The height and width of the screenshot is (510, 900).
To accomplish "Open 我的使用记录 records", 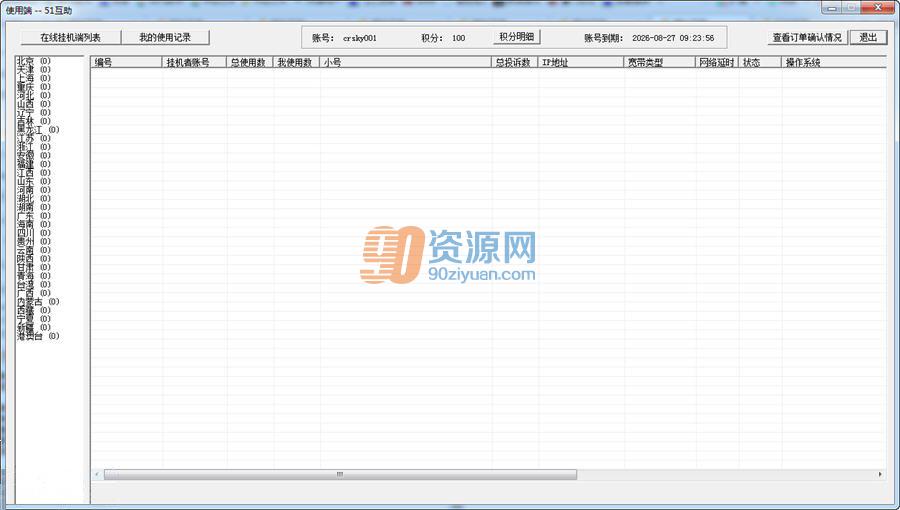I will tap(165, 37).
